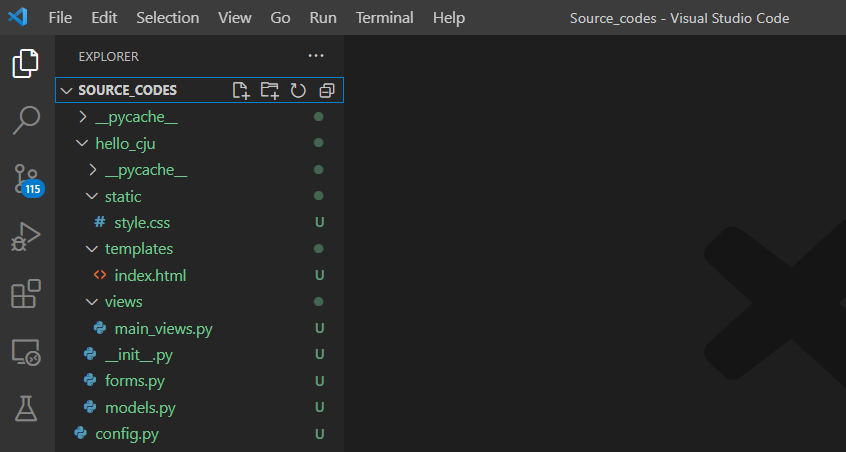Click the git status dot of hello_cju folder
This screenshot has height=452, width=846.
(x=318, y=143)
